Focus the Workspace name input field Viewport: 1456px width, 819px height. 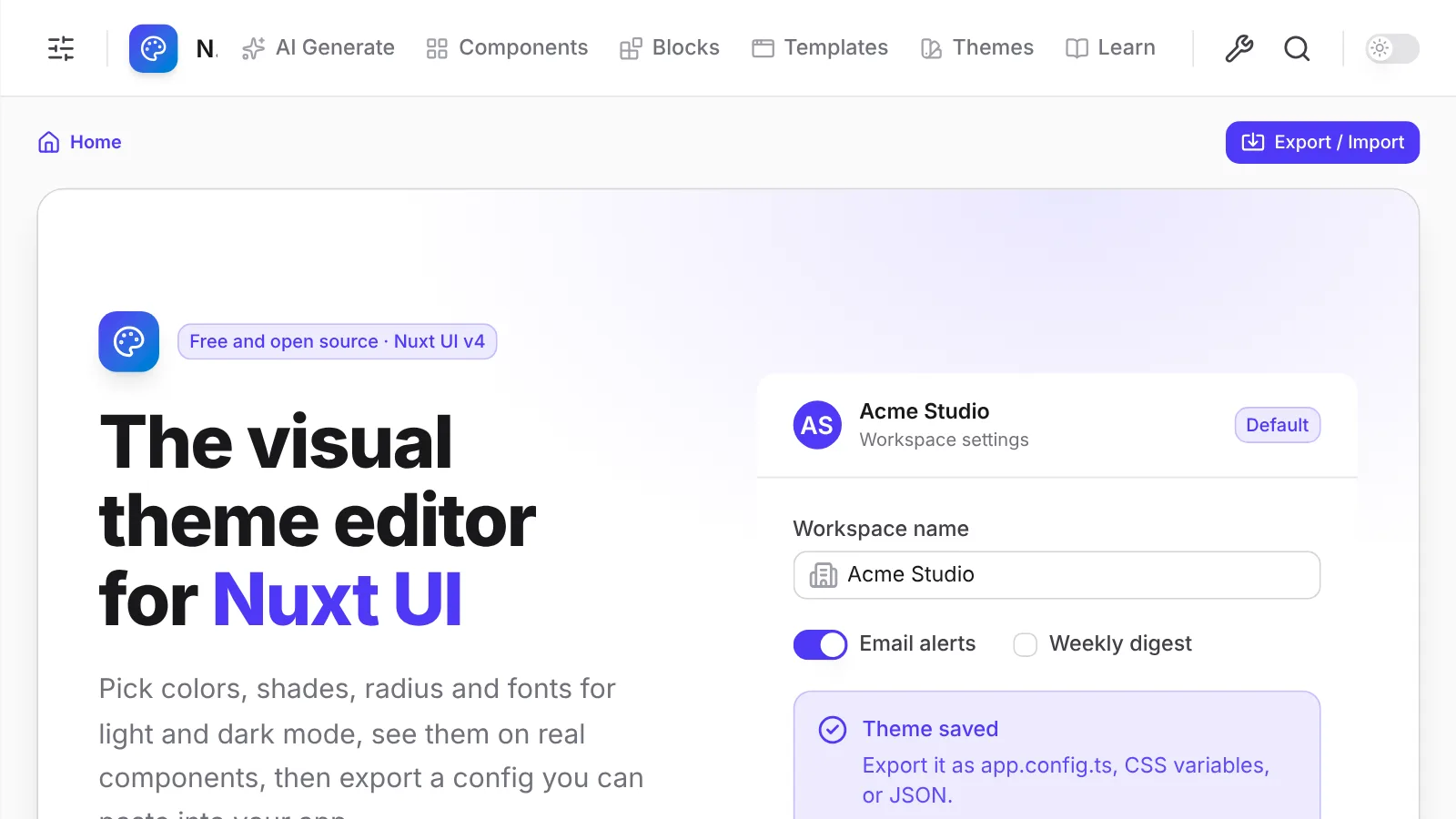coord(1057,575)
